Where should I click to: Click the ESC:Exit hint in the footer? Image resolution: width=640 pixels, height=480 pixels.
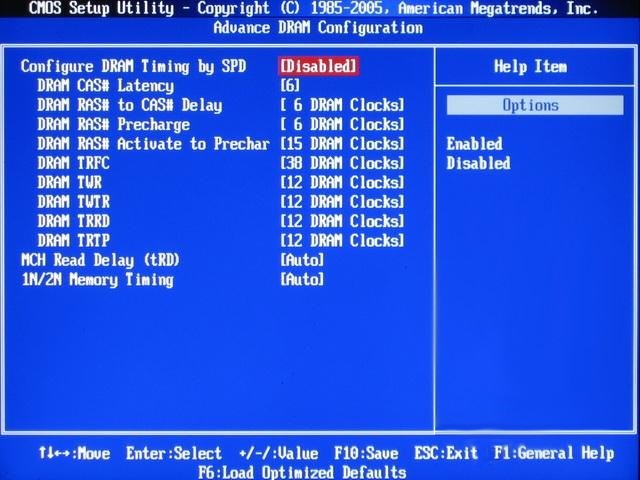(446, 453)
